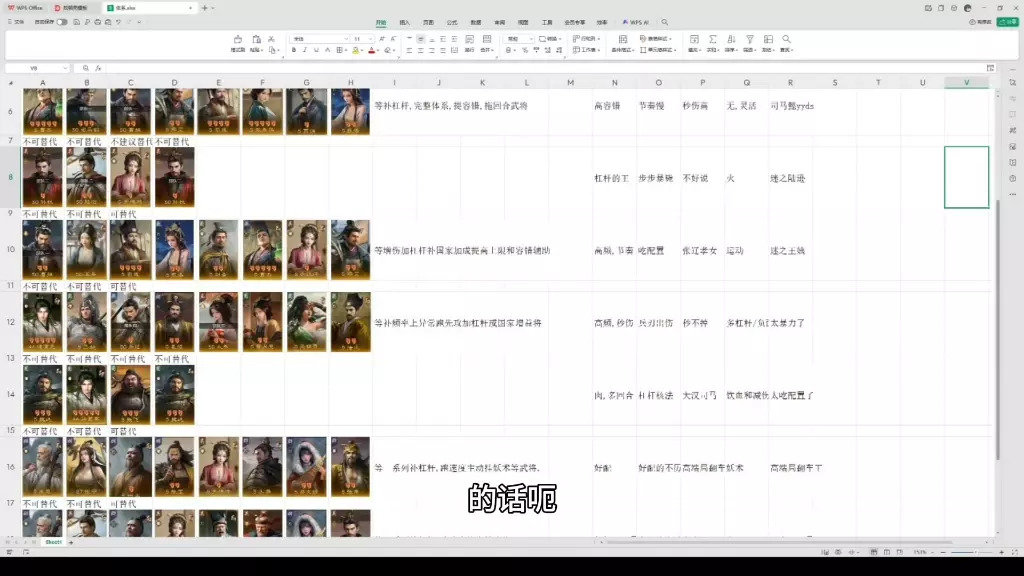Open the File menu
Screen dimensions: 1024x576
tap(16, 22)
